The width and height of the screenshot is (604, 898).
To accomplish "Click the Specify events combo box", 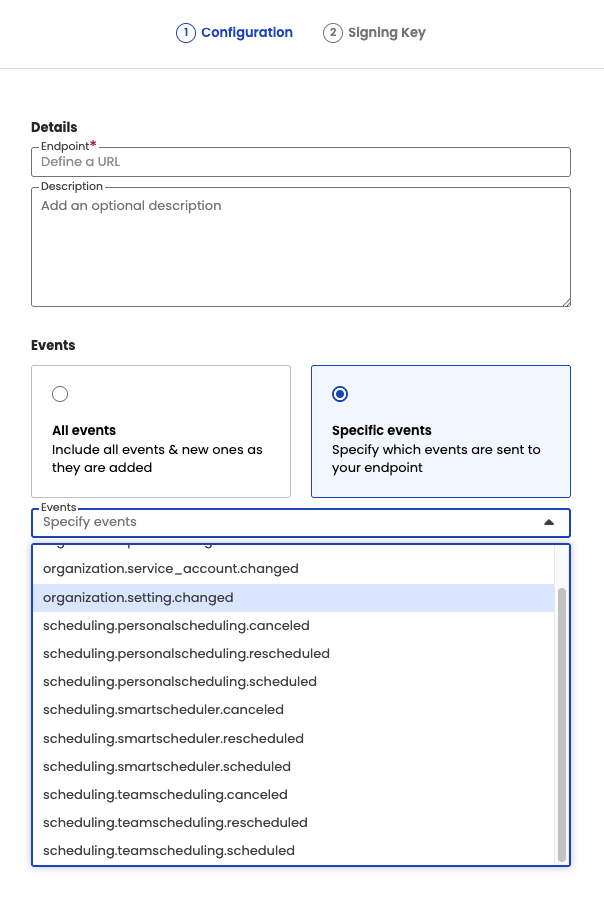I will (x=280, y=522).
